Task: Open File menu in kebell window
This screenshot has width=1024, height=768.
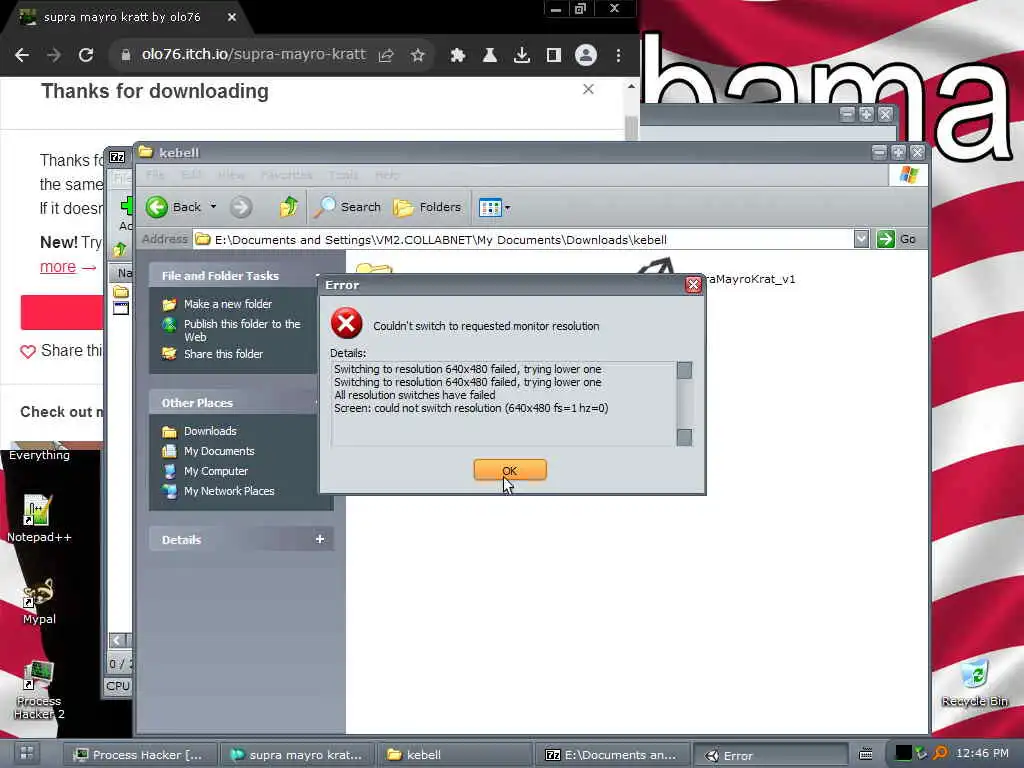Action: (x=155, y=174)
